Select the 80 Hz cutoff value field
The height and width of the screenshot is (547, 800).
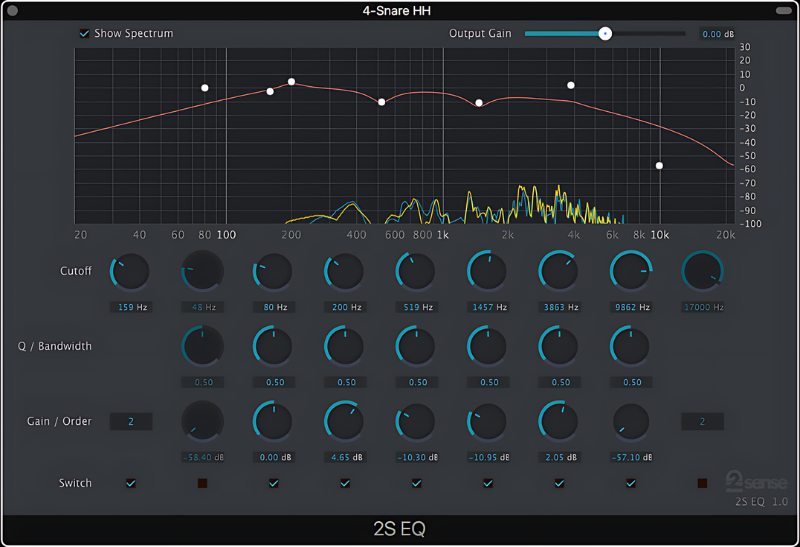point(274,307)
